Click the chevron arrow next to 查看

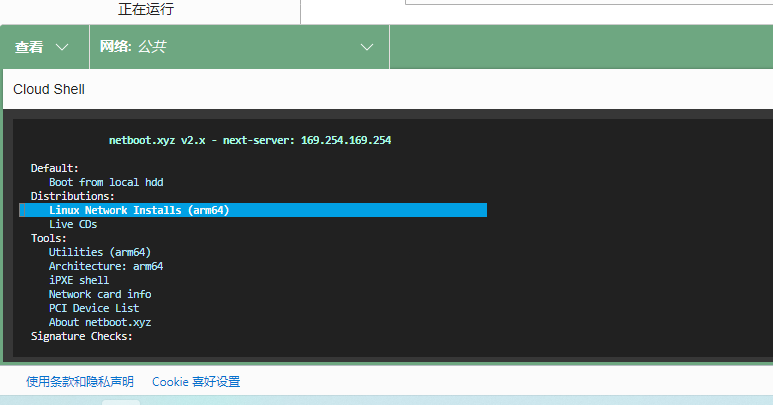(63, 47)
